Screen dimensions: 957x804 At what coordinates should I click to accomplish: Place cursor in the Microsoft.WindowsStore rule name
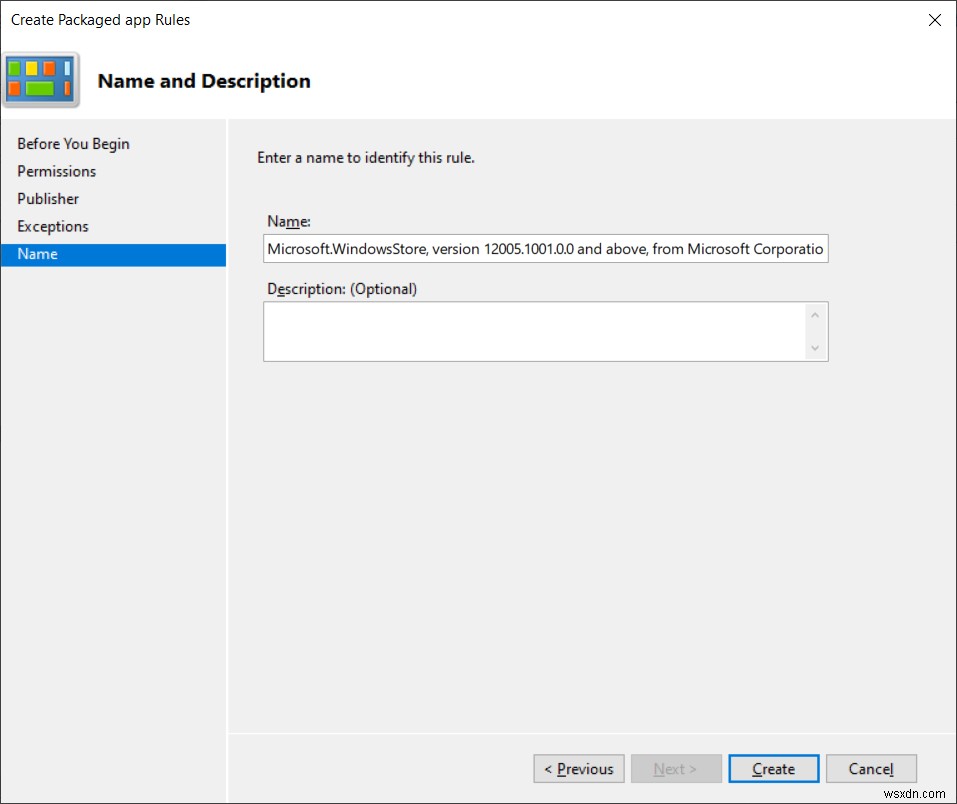tap(545, 248)
